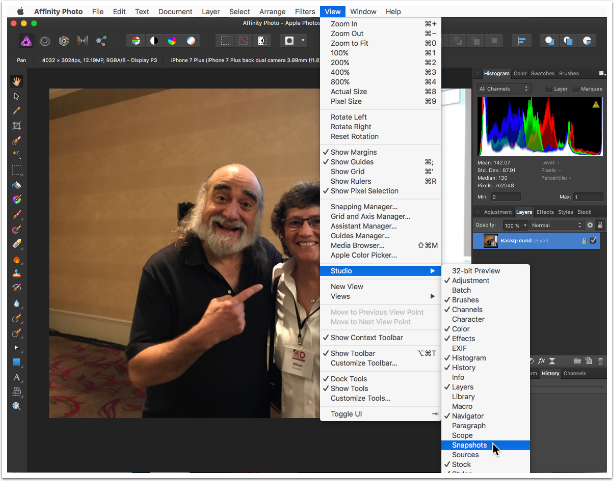Switch to the Photo Persona icon
614x481 pixels.
coord(25,41)
